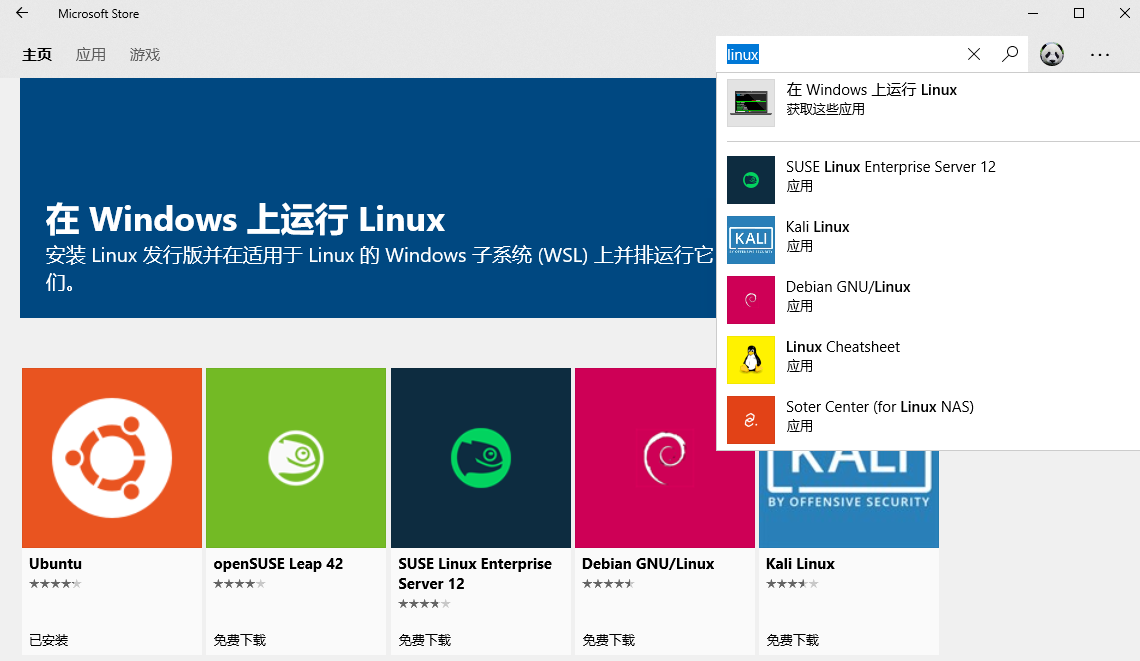
Task: Click the 获取这些应用 subtitle text
Action: click(825, 109)
